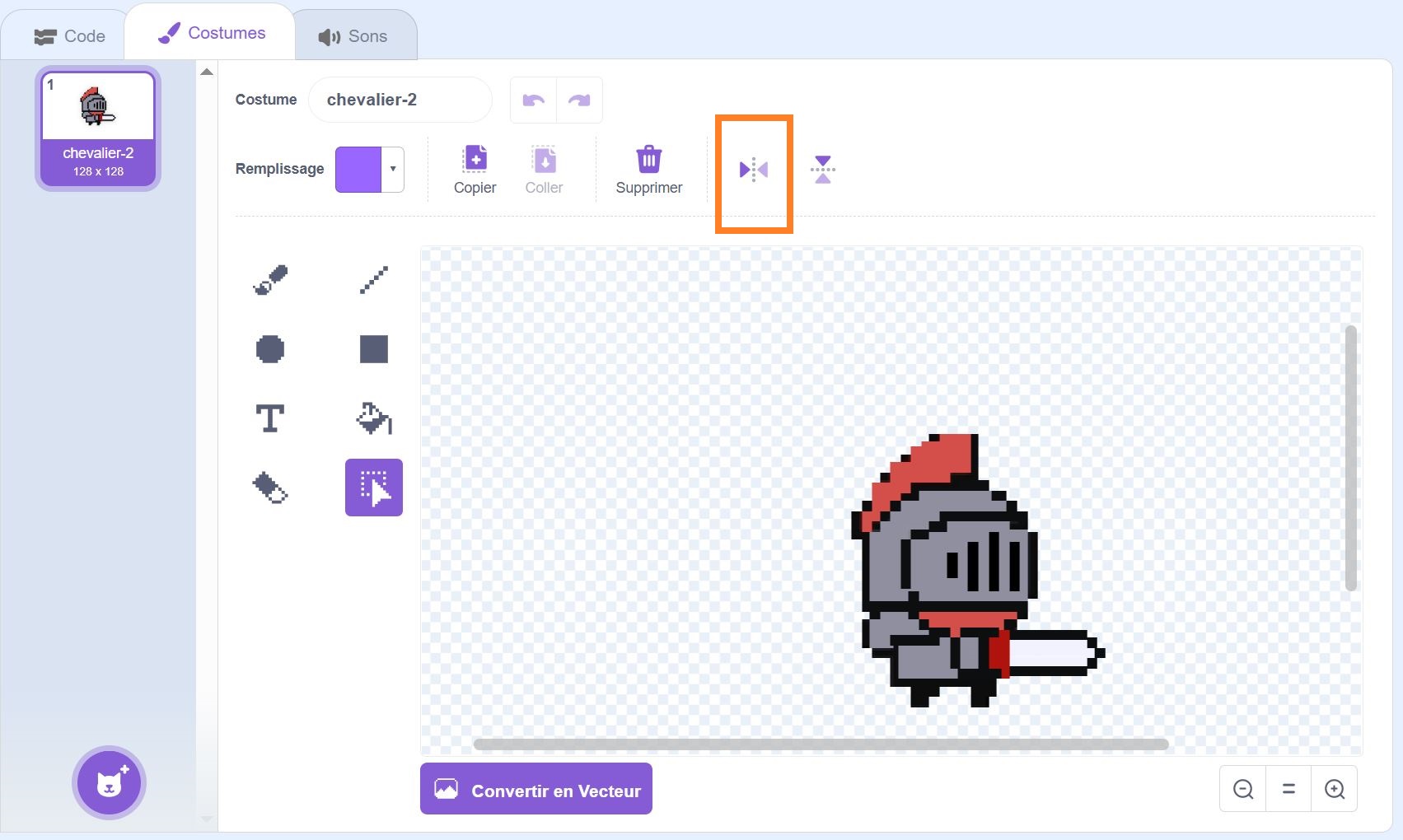Select the Brush tool
Screen dimensions: 1403x840
tap(270, 280)
